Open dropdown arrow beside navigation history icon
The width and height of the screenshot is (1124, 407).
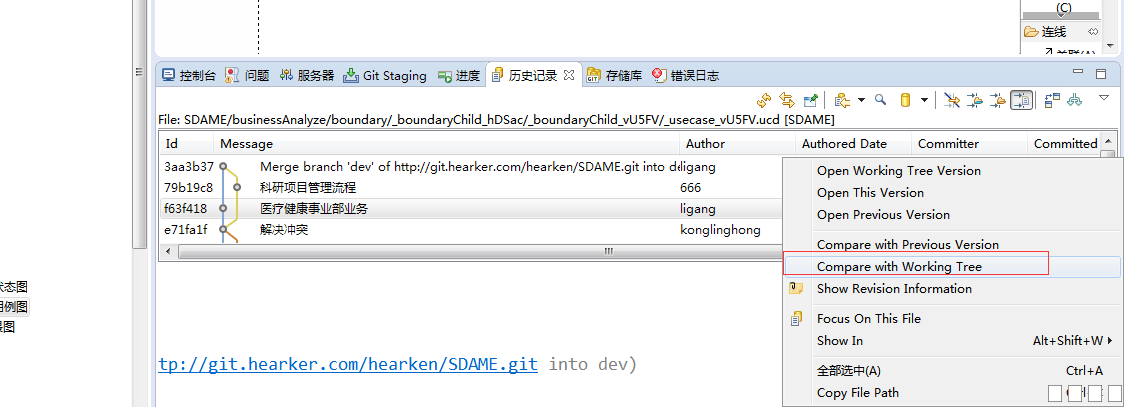point(860,100)
